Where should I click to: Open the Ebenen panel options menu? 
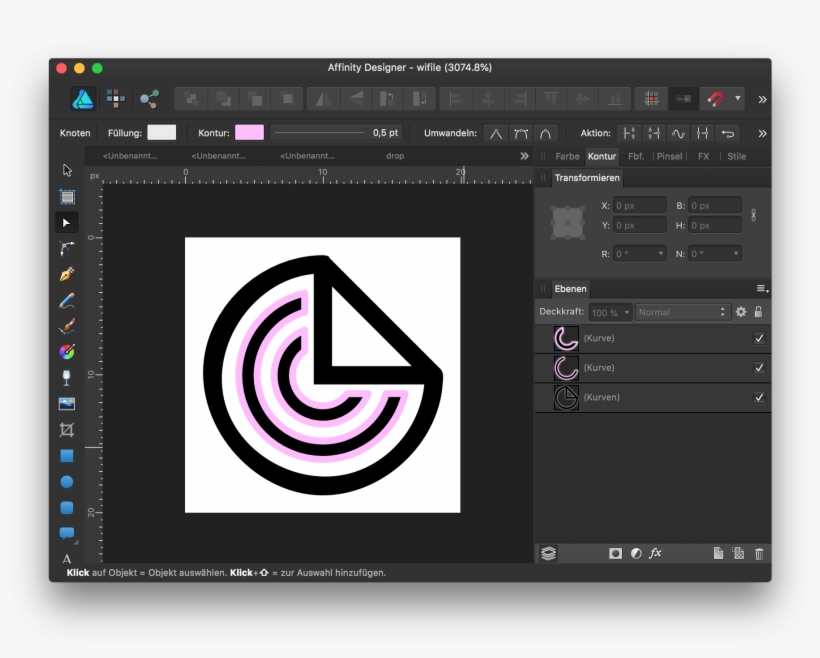pyautogui.click(x=762, y=288)
